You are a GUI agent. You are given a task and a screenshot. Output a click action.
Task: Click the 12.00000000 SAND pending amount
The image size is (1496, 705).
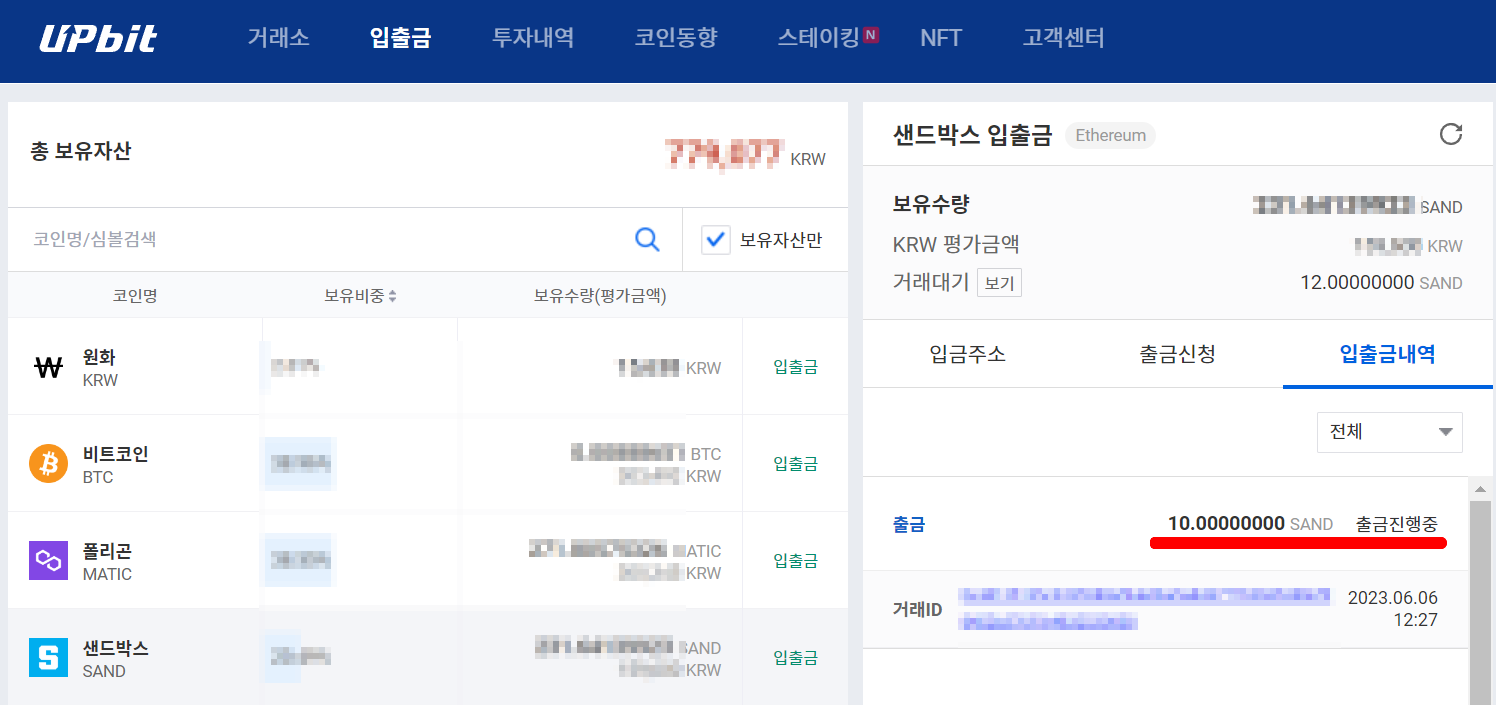point(1381,283)
